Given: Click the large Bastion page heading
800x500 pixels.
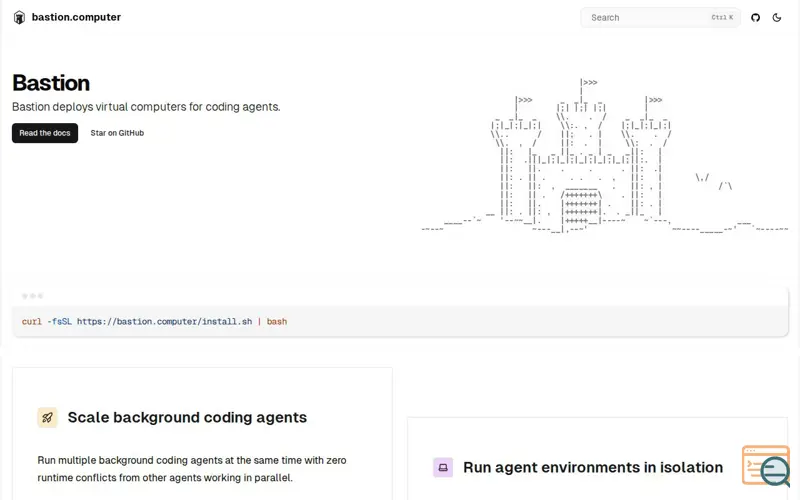Looking at the screenshot, I should pyautogui.click(x=51, y=83).
